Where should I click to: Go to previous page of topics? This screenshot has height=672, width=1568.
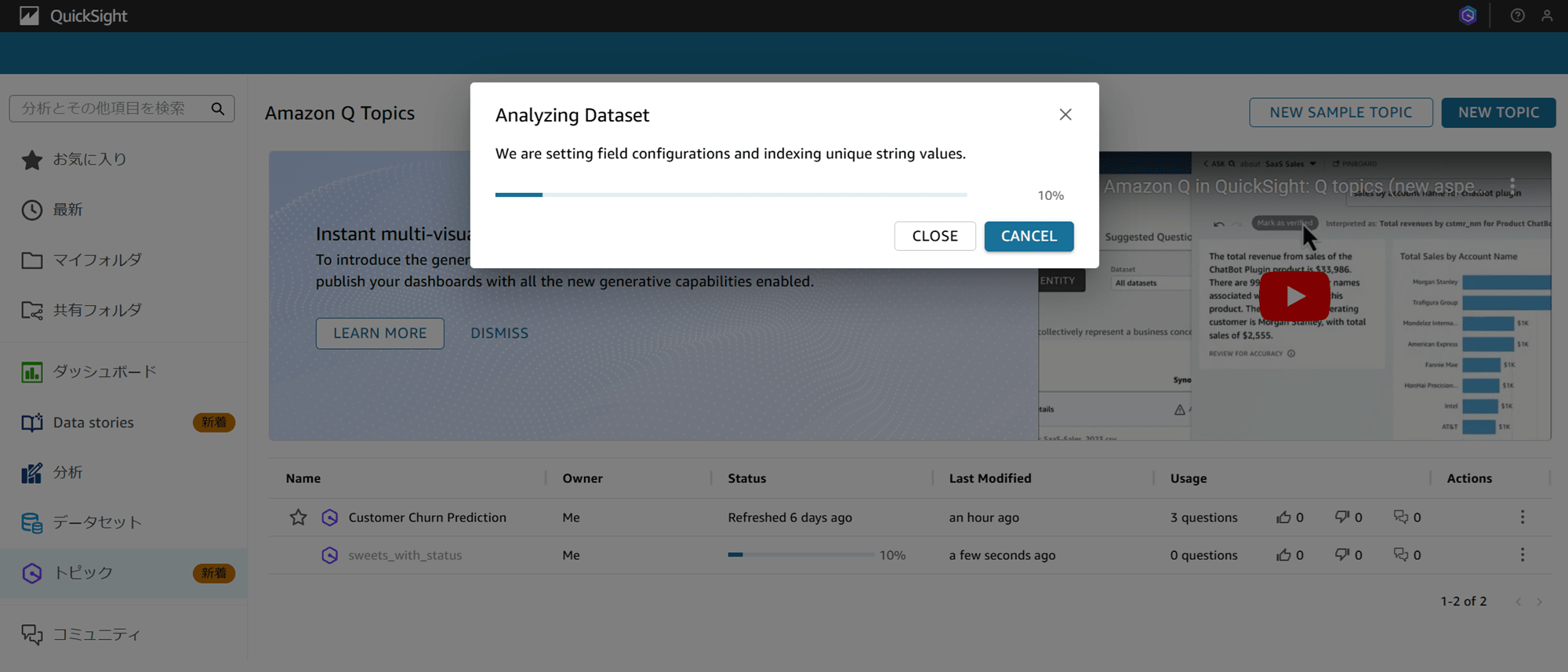point(1519,601)
